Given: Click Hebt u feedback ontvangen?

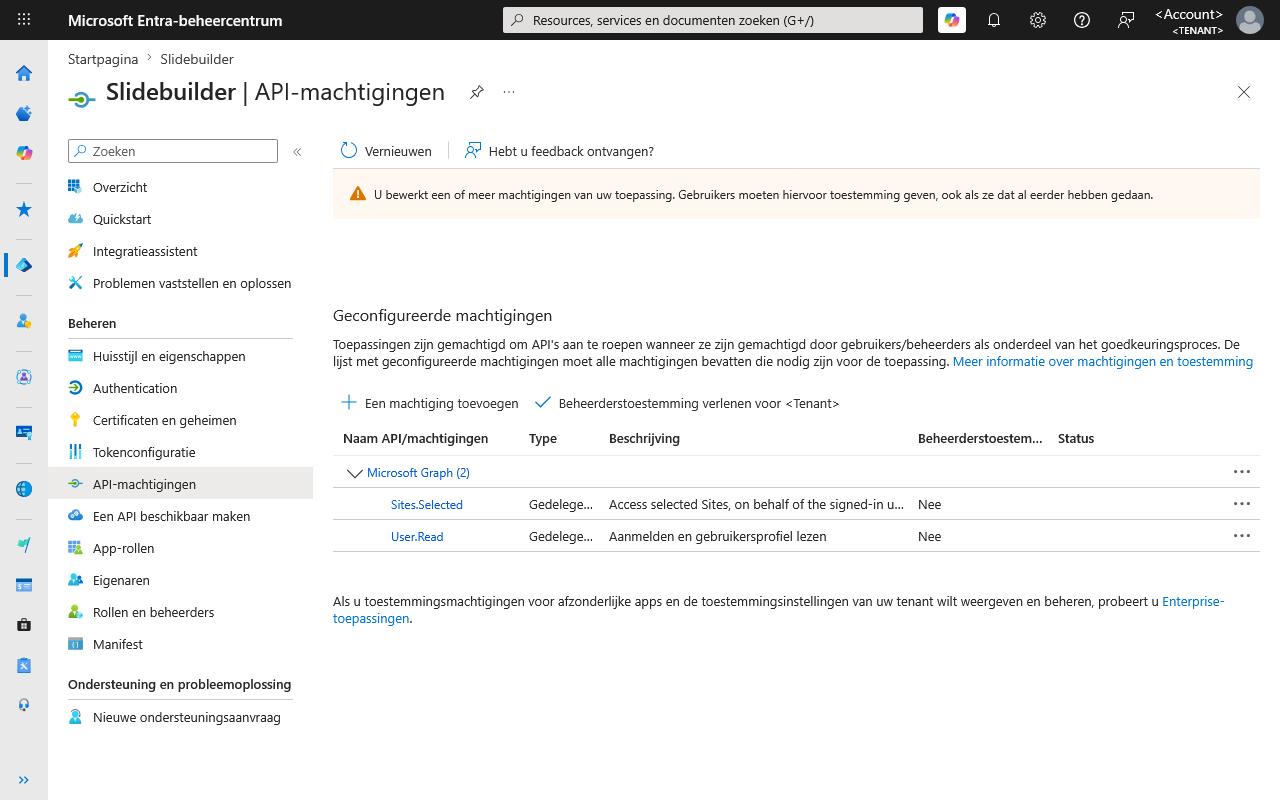Looking at the screenshot, I should pos(559,151).
